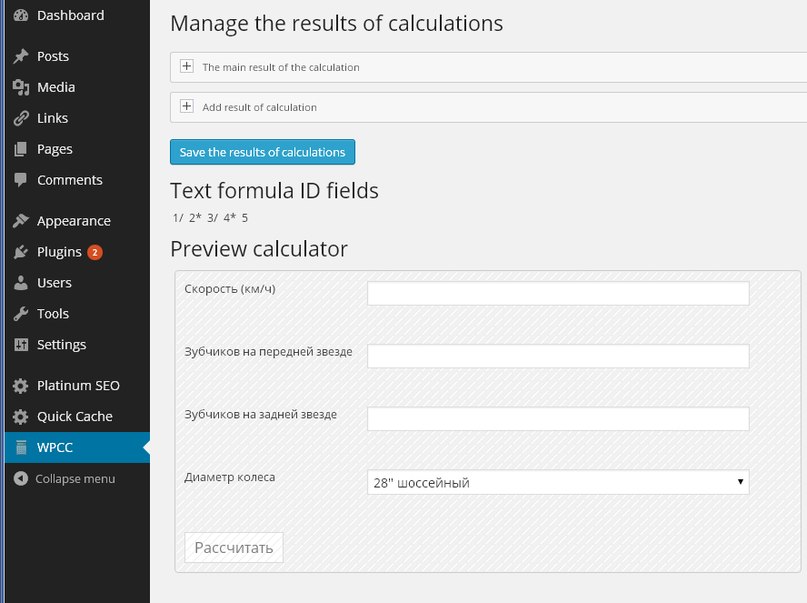
Task: Open the Users menu
Action: coord(54,283)
